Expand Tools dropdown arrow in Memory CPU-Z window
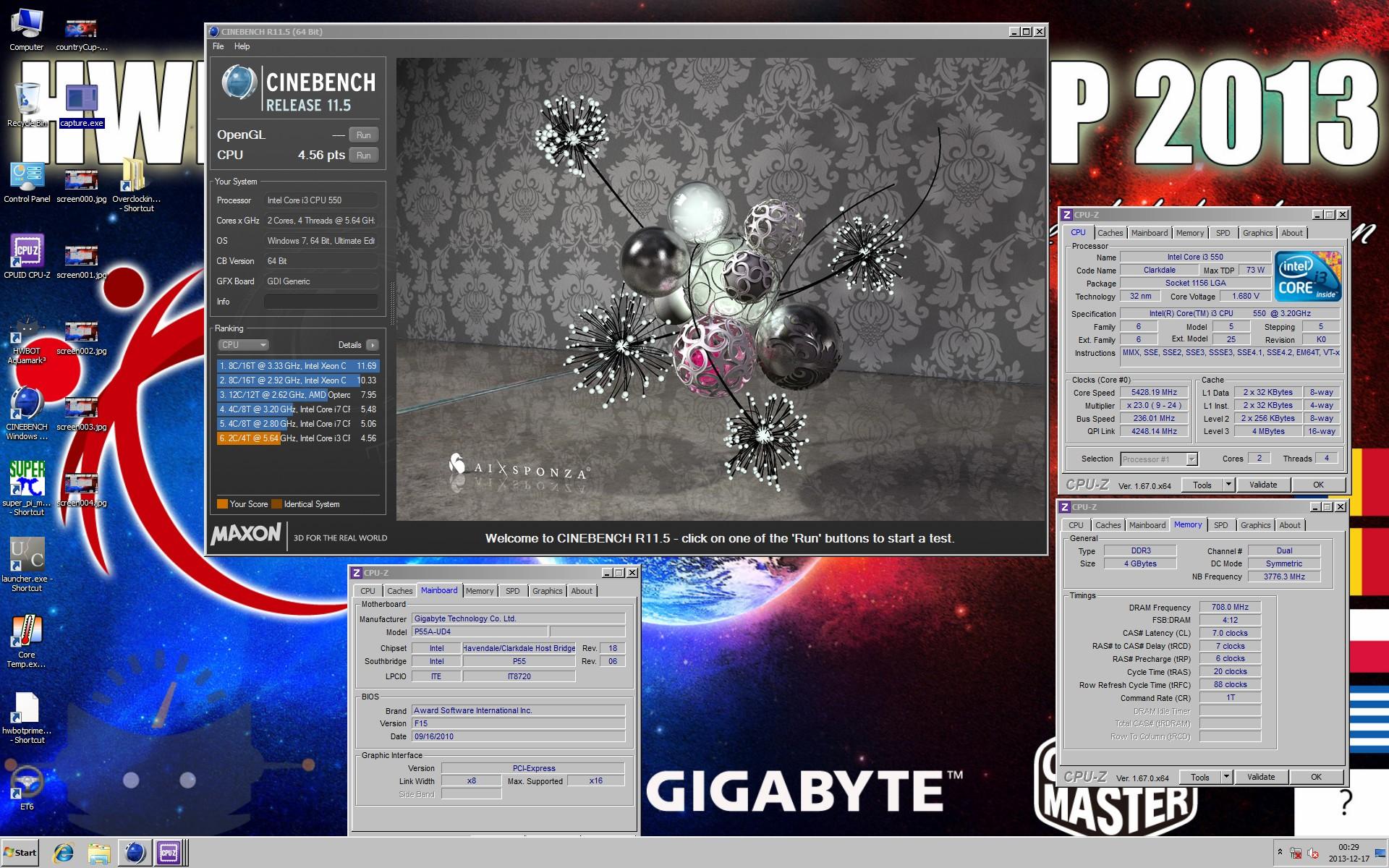The image size is (1389, 868). tap(1226, 778)
